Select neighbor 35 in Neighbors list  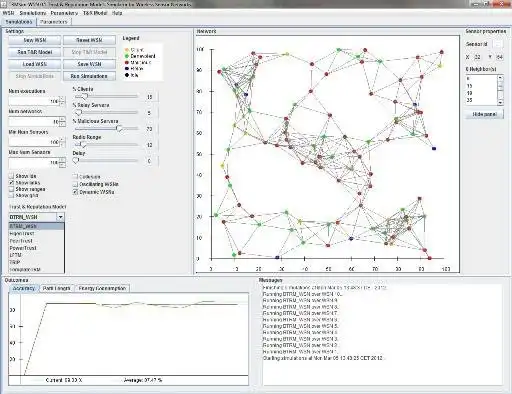pos(481,100)
